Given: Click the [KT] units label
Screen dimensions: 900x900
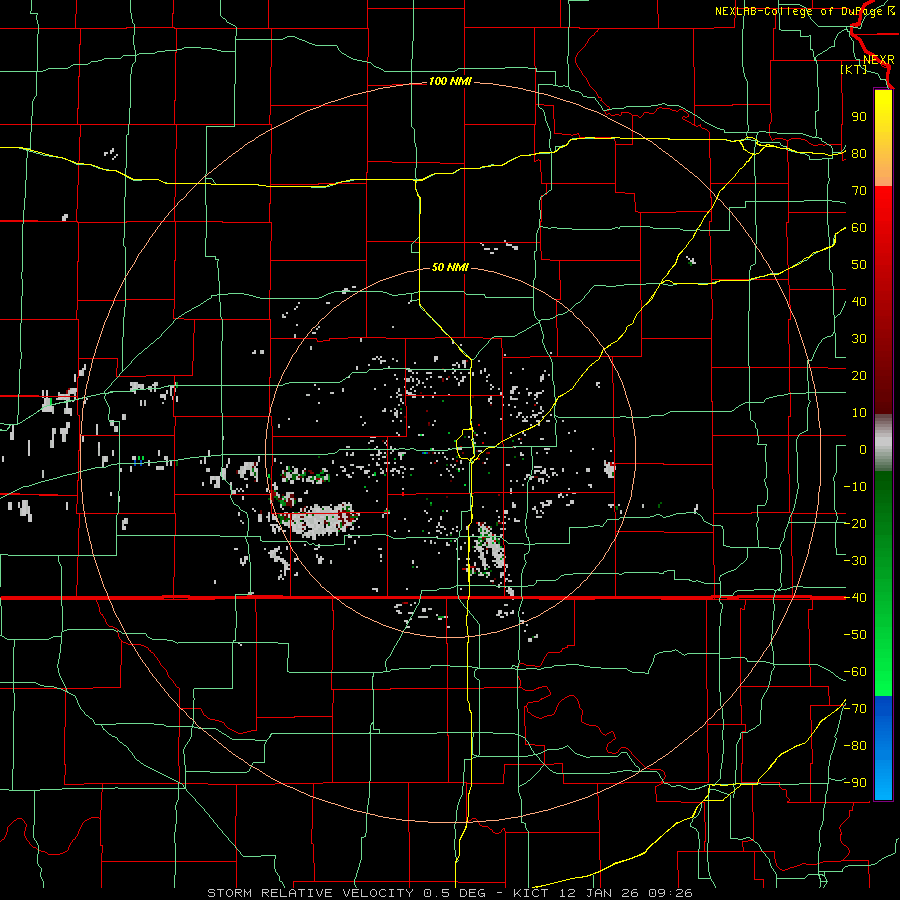Looking at the screenshot, I should point(854,69).
